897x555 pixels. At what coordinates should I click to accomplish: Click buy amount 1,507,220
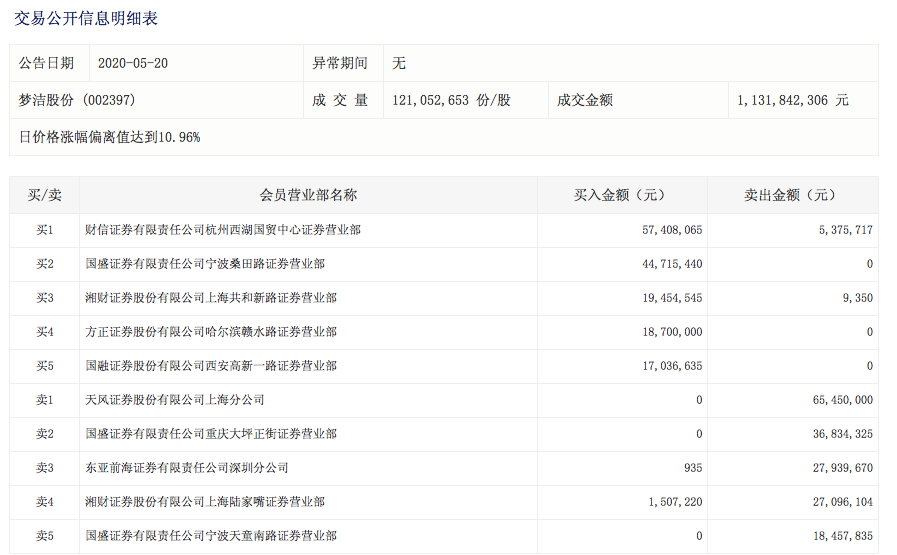pyautogui.click(x=675, y=502)
